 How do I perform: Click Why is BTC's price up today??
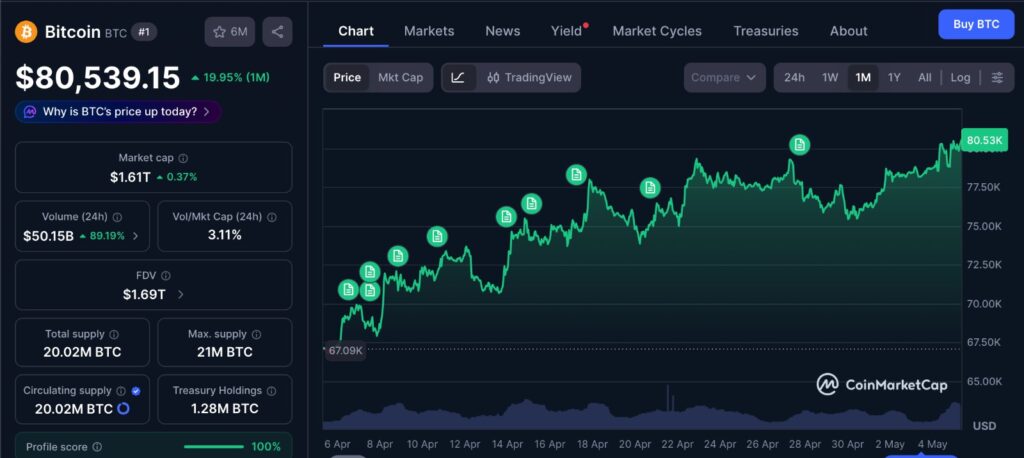118,112
